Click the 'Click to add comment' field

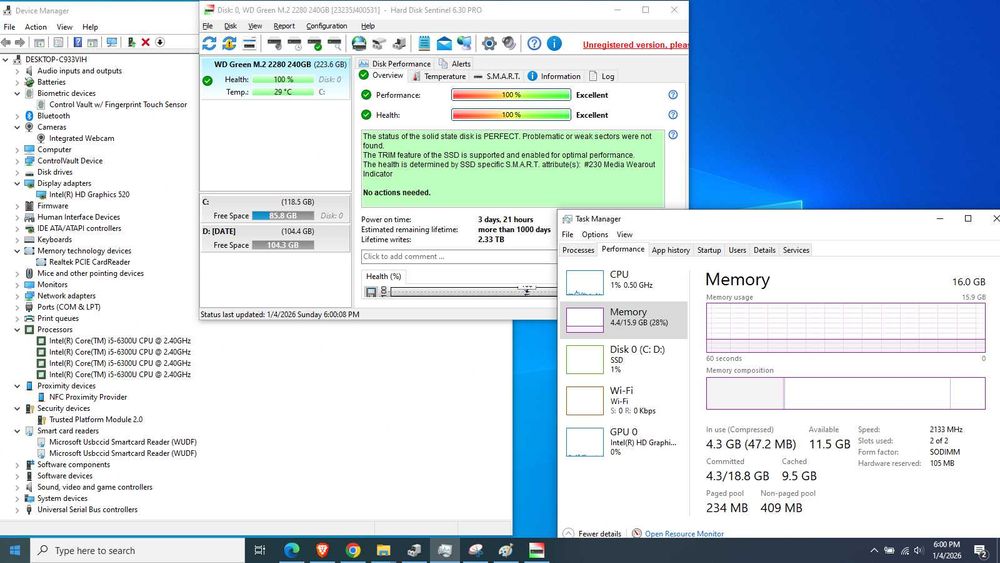[459, 256]
